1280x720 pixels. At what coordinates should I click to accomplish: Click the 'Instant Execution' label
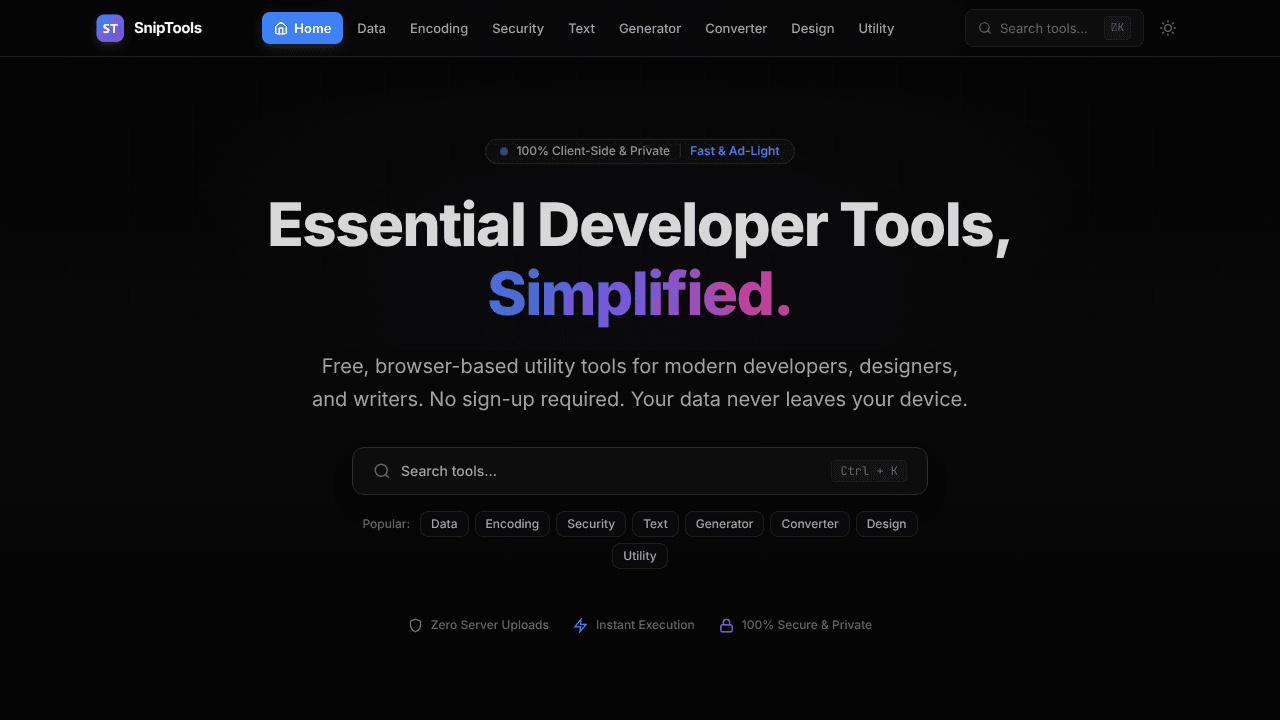tap(645, 625)
